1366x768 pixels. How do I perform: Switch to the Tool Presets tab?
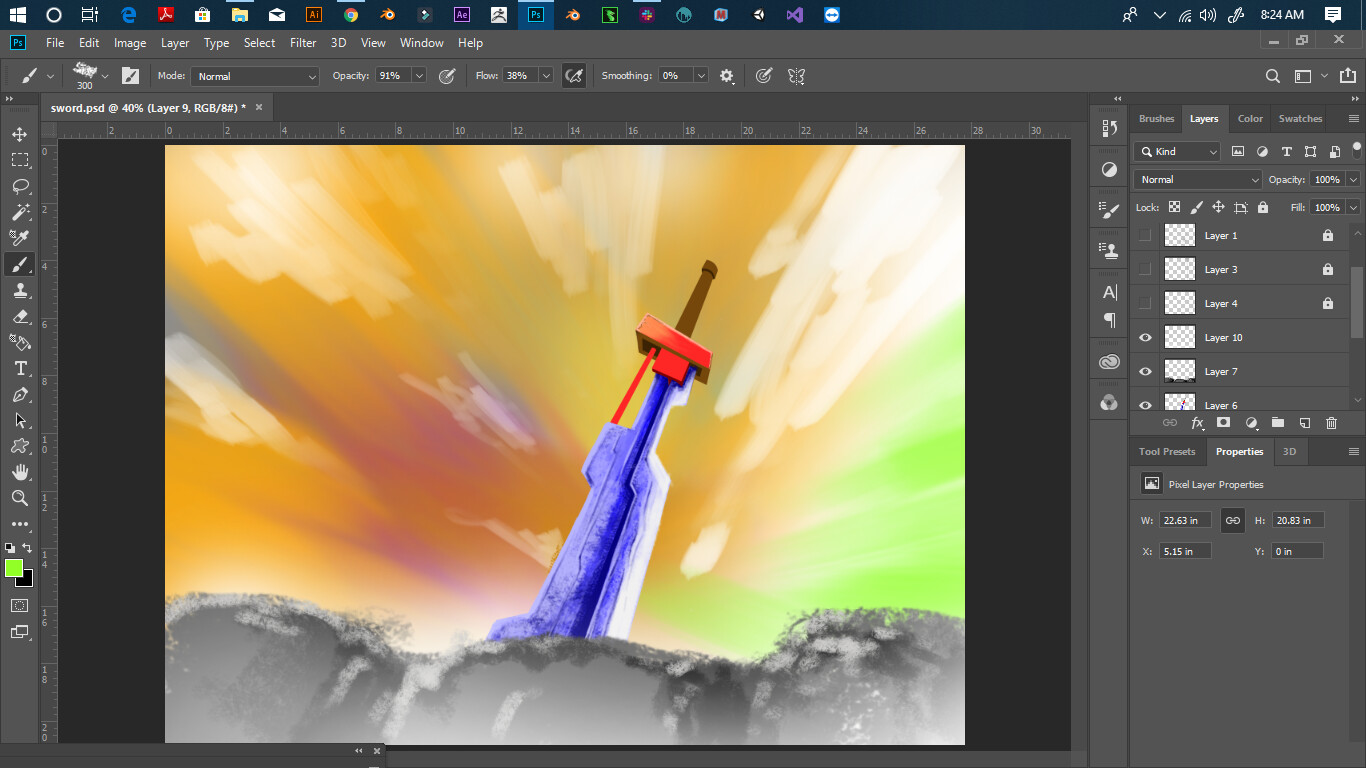click(x=1167, y=452)
